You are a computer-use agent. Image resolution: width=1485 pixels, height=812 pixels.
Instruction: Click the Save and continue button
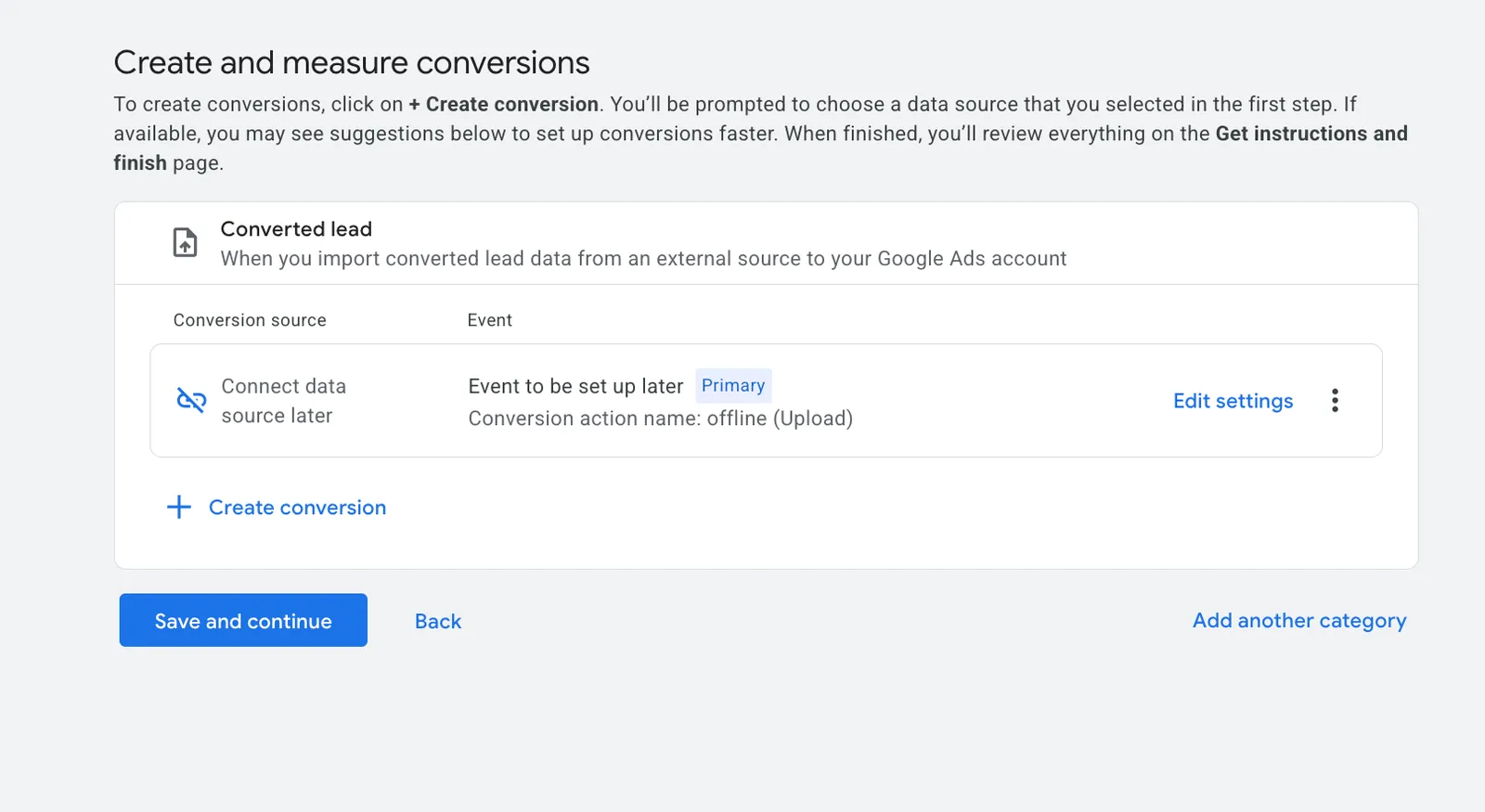coord(243,620)
